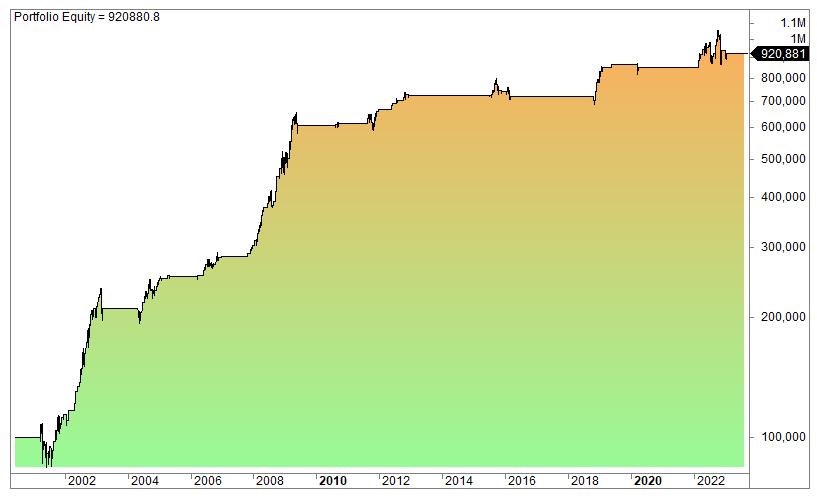Click the 300,000 y-axis label
Image resolution: width=817 pixels, height=500 pixels.
783,247
